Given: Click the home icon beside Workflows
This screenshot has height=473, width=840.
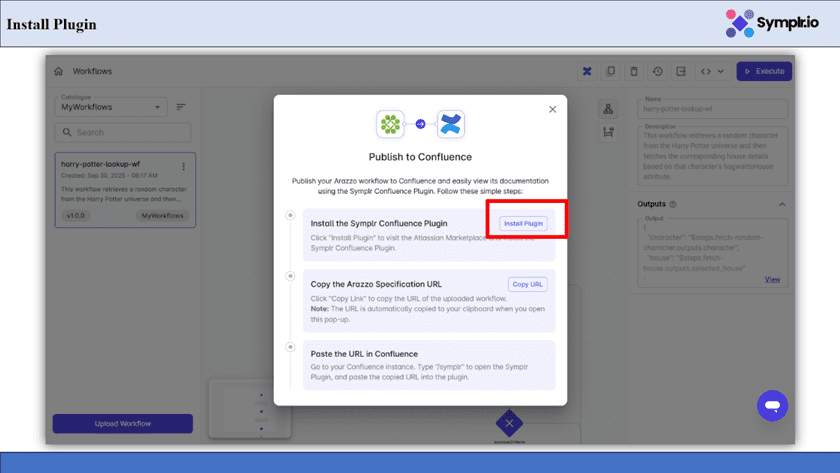Looking at the screenshot, I should [x=59, y=72].
